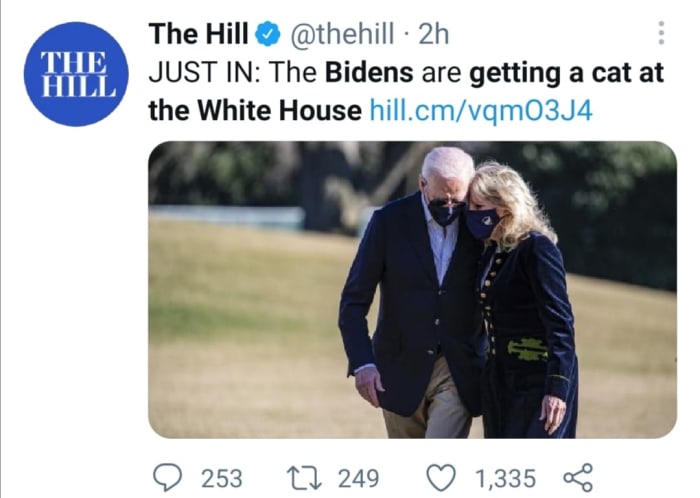Click the bold "getting a cat at" text
700x498 pixels.
tap(566, 73)
